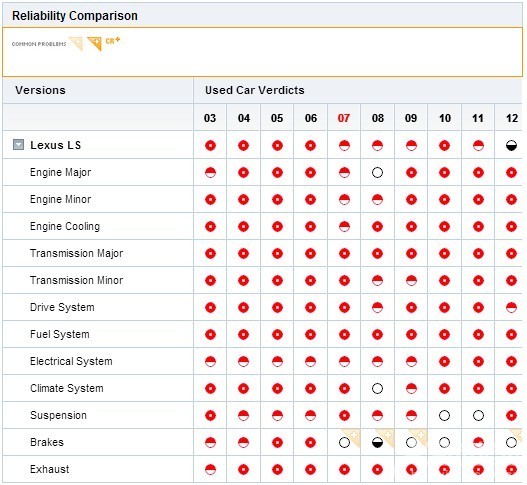Click Engine Major rating icon for 08
Image resolution: width=527 pixels, height=485 pixels.
[377, 173]
